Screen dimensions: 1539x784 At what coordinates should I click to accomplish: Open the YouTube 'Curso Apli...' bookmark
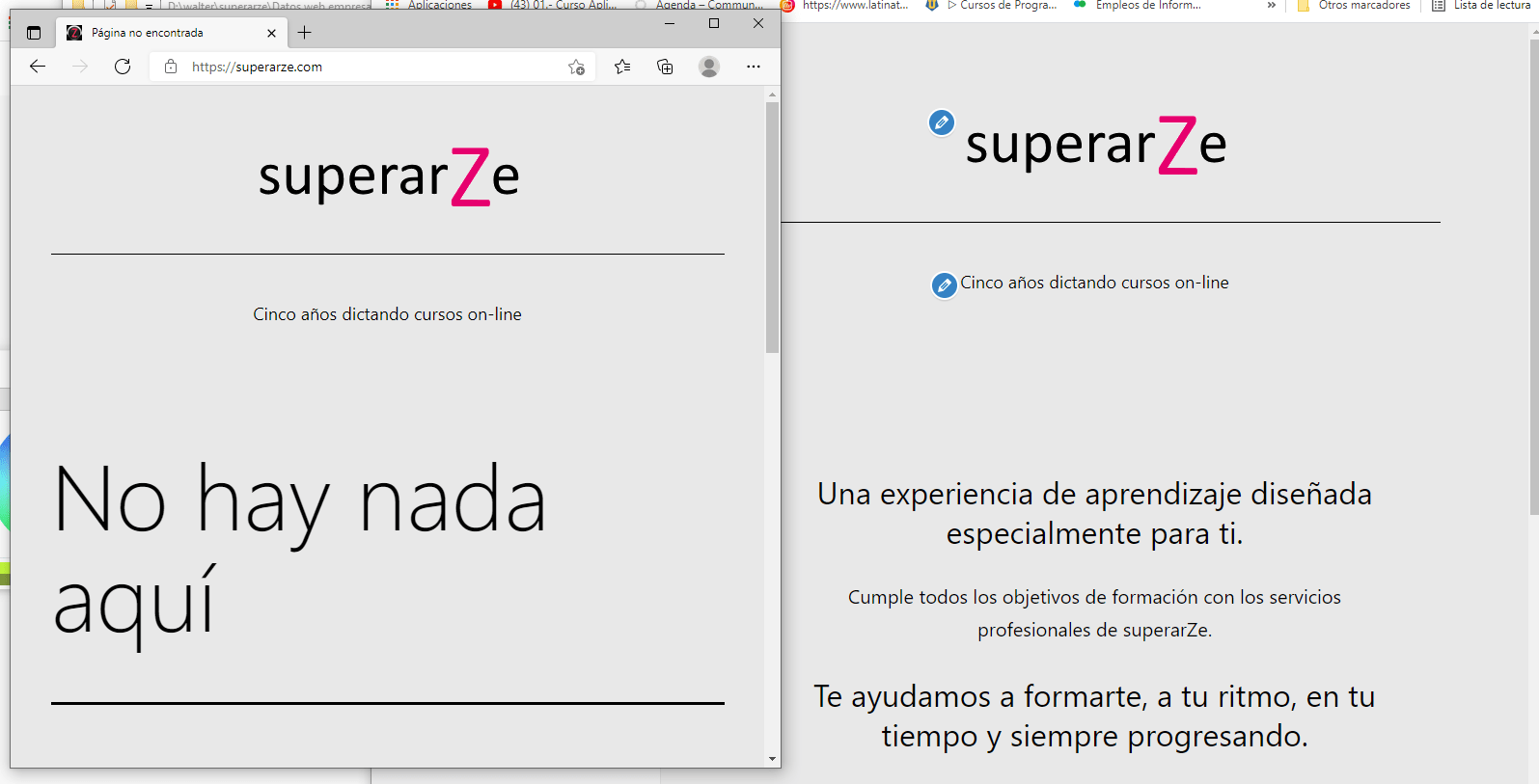(x=553, y=5)
